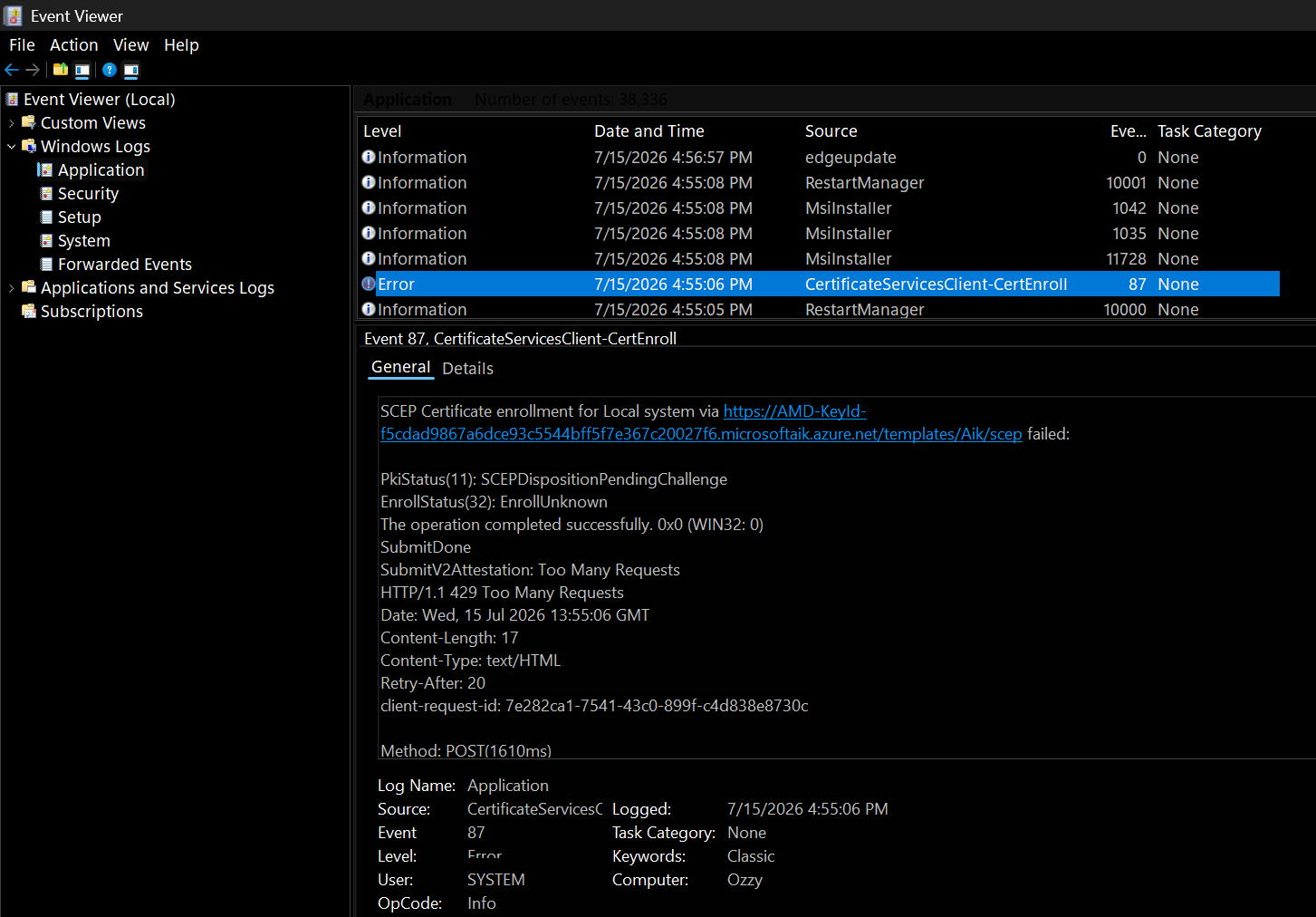
Task: Toggle Show/Hide Console Tree toolbar icon
Action: 82,70
